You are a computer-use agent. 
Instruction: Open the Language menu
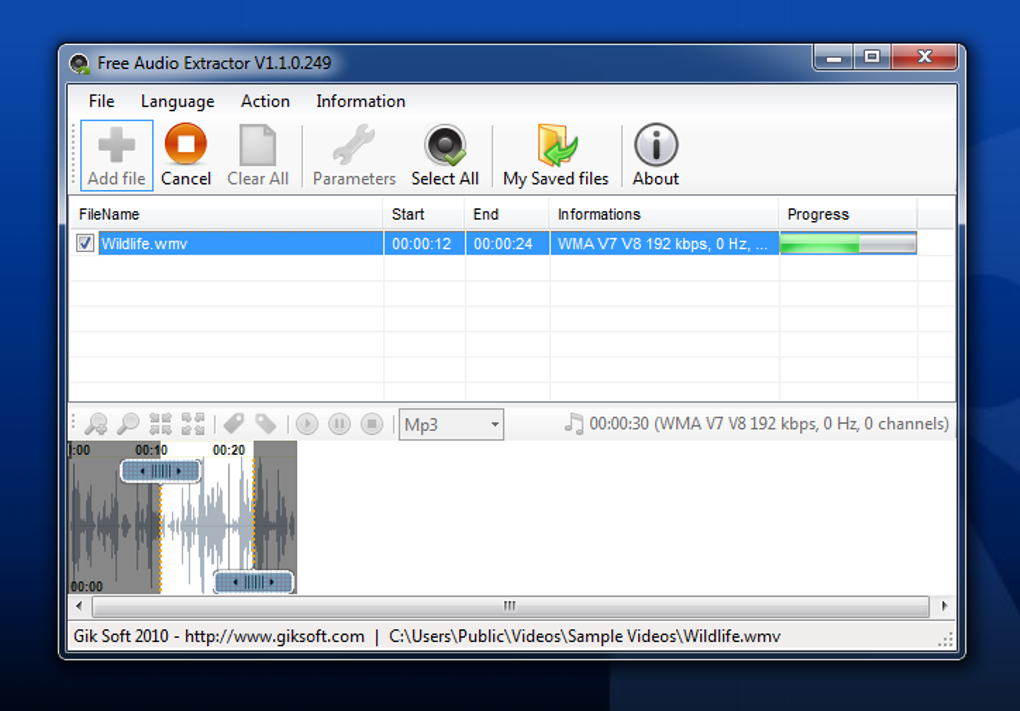(x=178, y=101)
